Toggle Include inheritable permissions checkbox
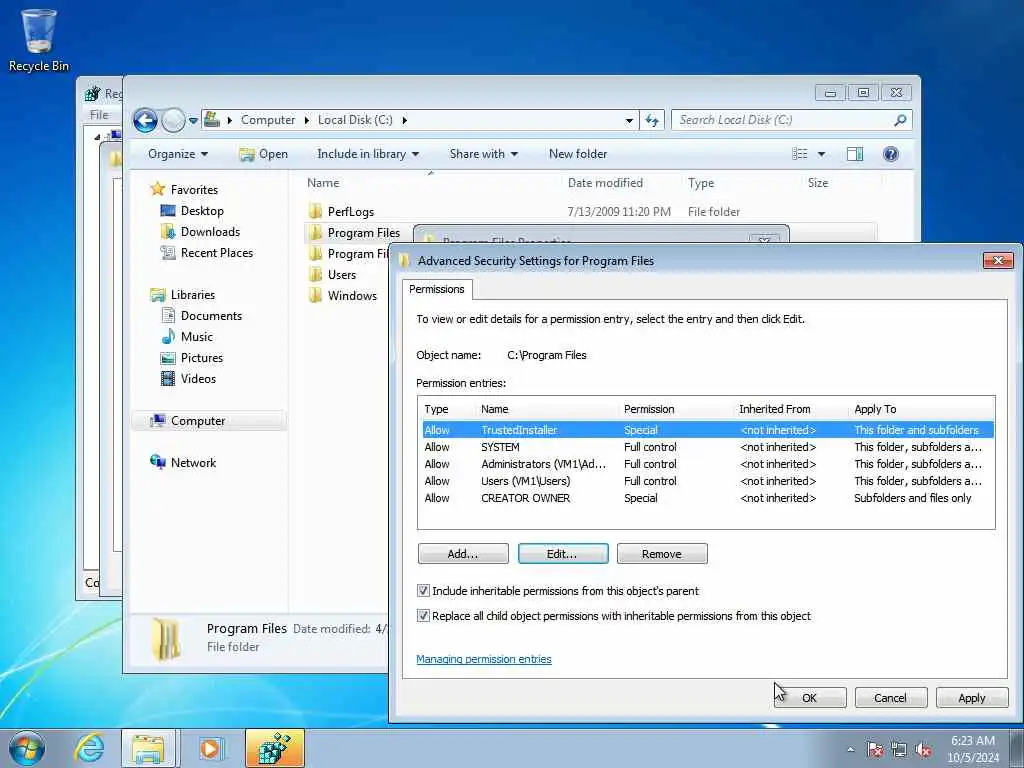Image resolution: width=1024 pixels, height=768 pixels. pos(423,591)
